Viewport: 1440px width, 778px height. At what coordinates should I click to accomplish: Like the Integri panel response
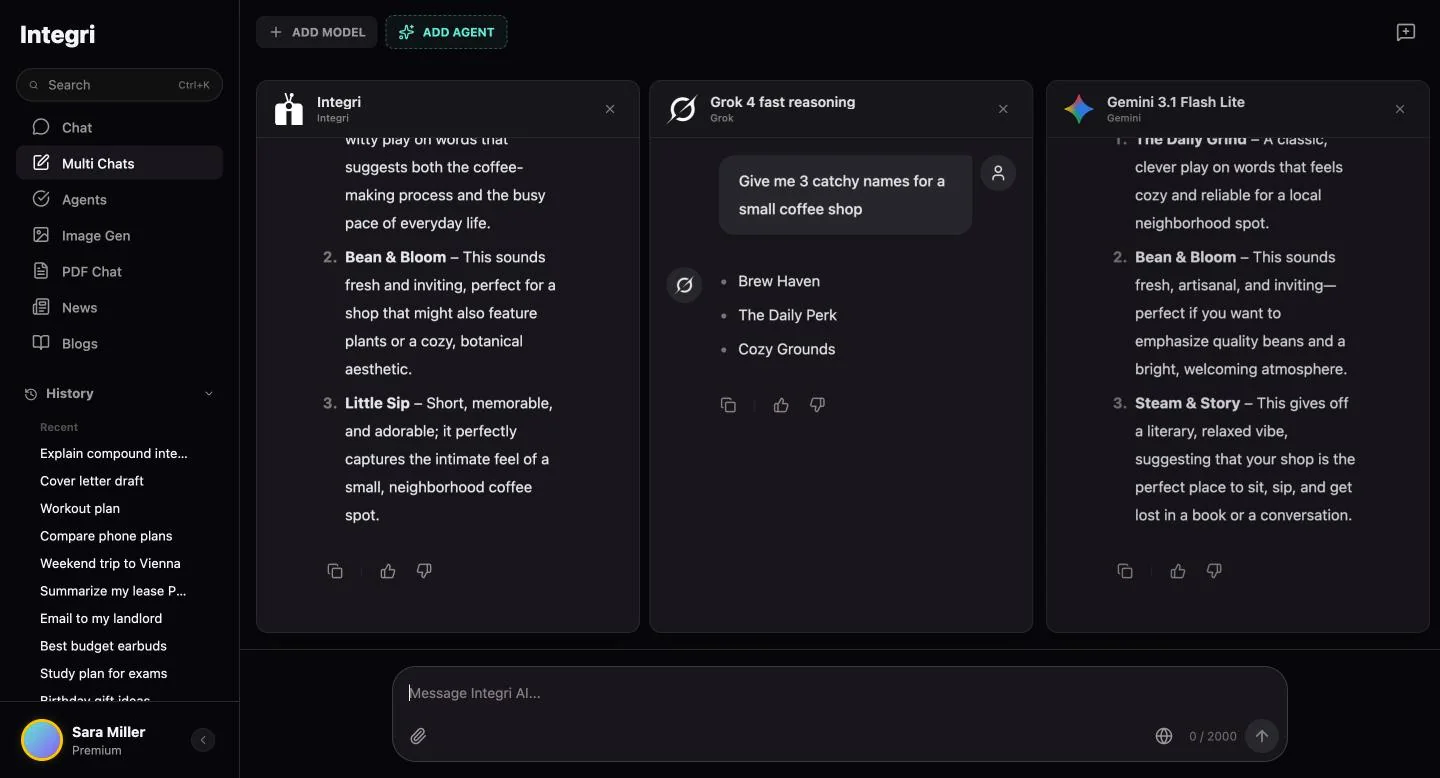point(388,571)
